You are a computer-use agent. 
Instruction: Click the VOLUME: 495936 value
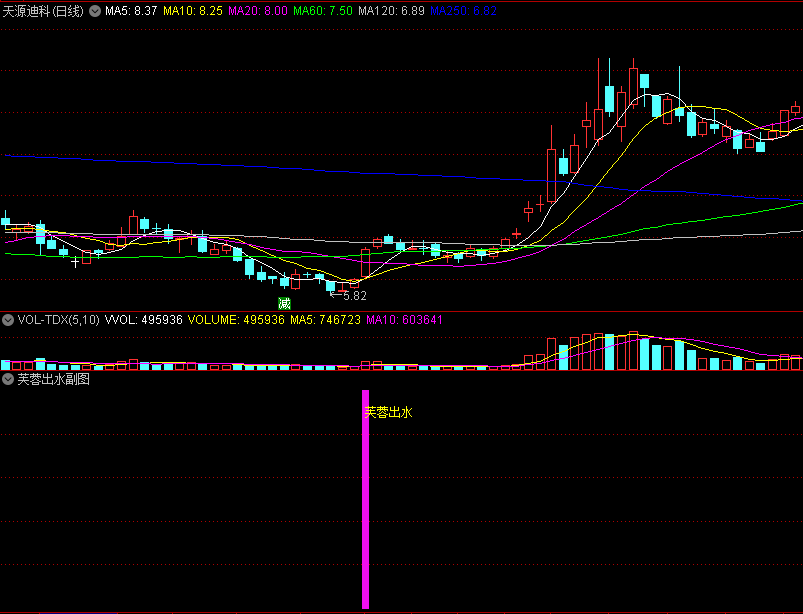coord(236,320)
